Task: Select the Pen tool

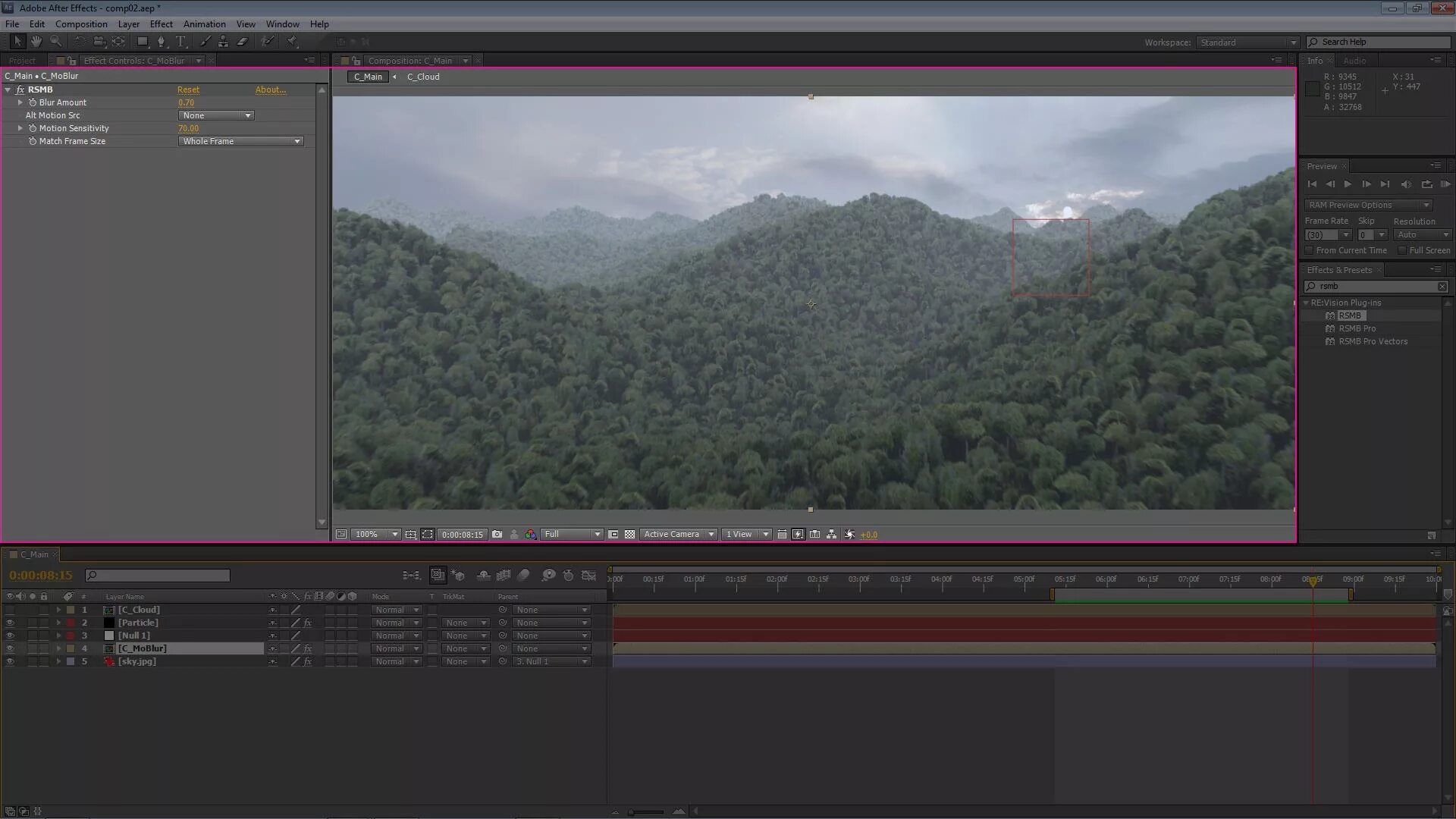Action: tap(162, 41)
